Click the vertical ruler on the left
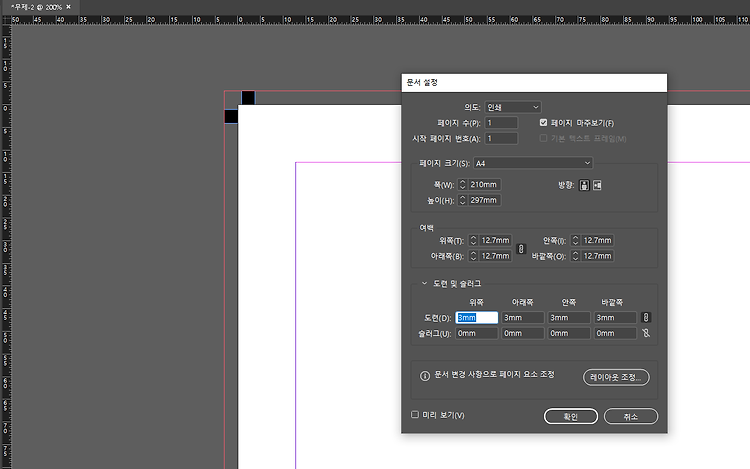 (6, 247)
